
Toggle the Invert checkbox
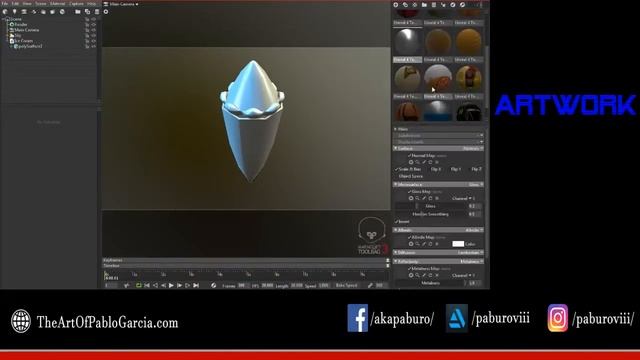(x=397, y=222)
